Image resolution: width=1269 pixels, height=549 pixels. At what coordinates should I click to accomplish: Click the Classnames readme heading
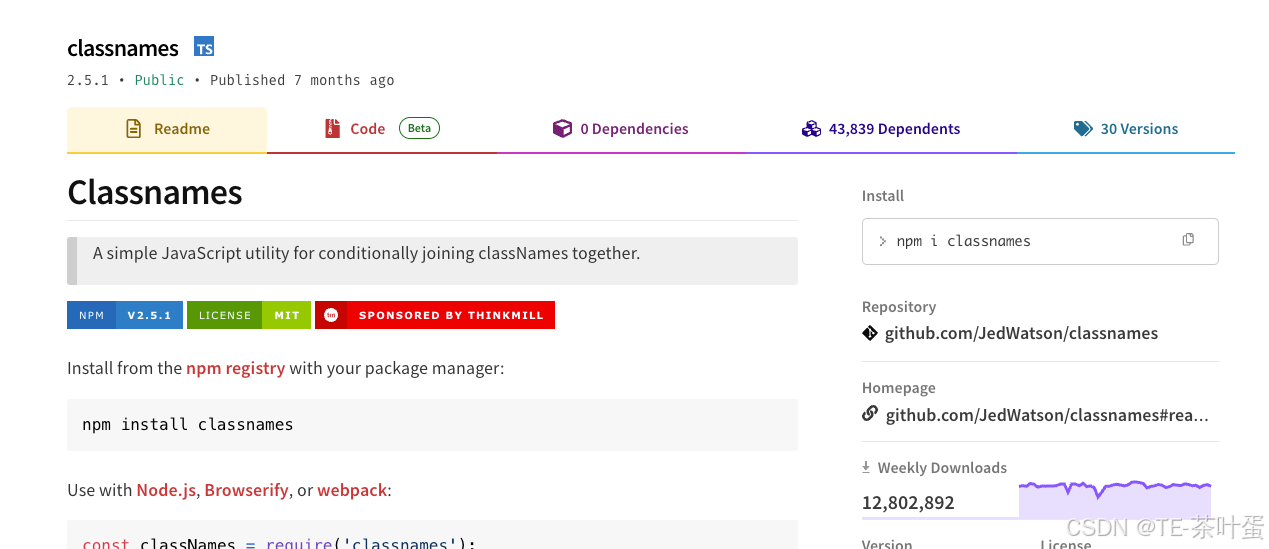[155, 192]
